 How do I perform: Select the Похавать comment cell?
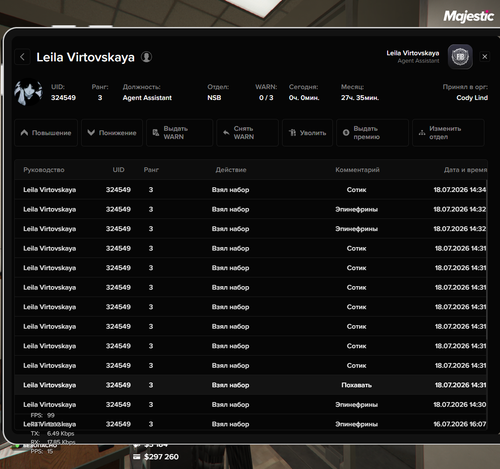(x=356, y=385)
